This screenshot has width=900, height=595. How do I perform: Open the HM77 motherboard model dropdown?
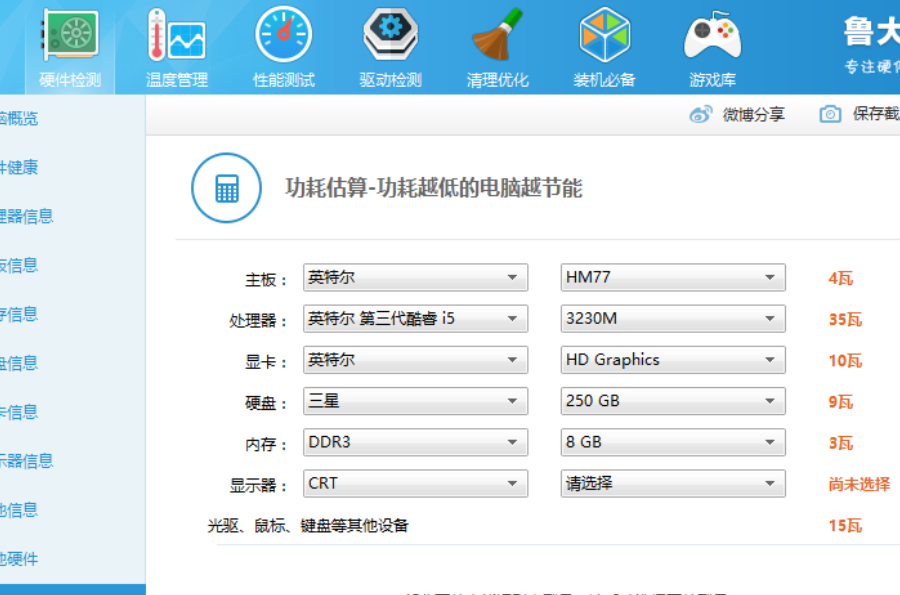(672, 278)
